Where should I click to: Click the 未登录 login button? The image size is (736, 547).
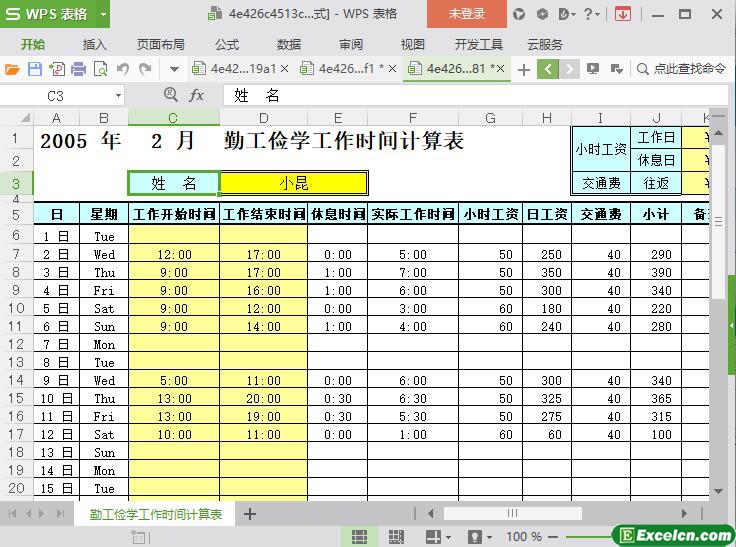coord(467,14)
